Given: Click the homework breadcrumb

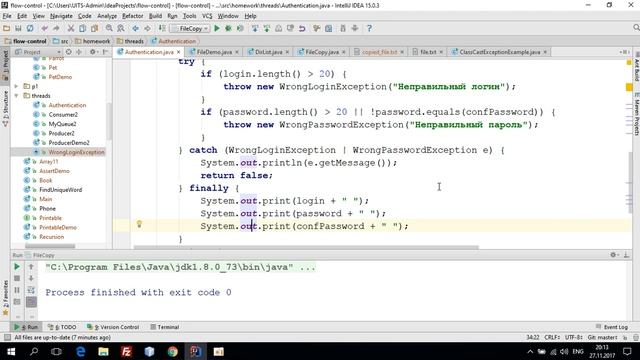Looking at the screenshot, I should (93, 41).
